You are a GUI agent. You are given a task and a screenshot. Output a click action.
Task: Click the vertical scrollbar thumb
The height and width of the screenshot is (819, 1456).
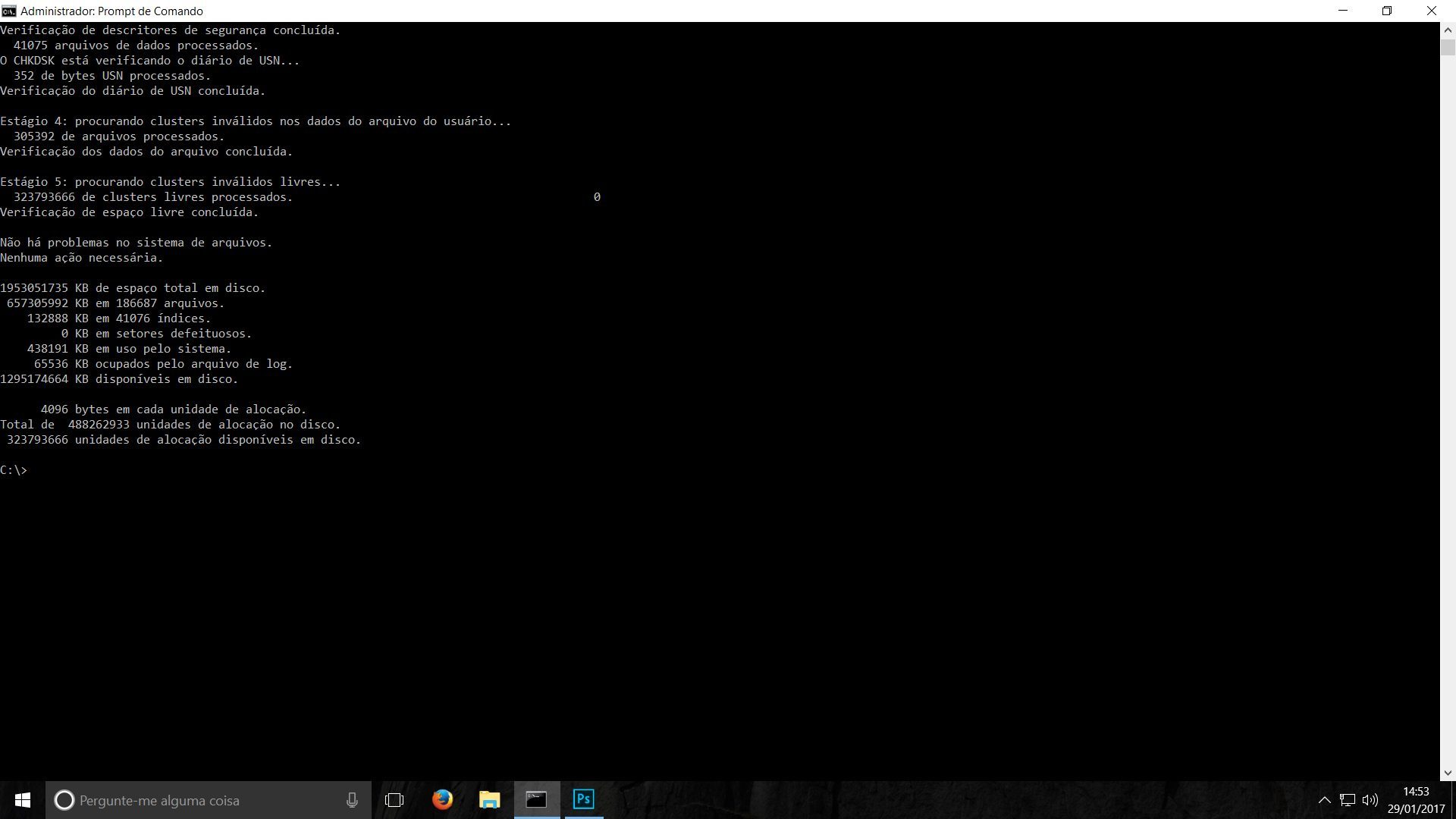[x=1448, y=47]
